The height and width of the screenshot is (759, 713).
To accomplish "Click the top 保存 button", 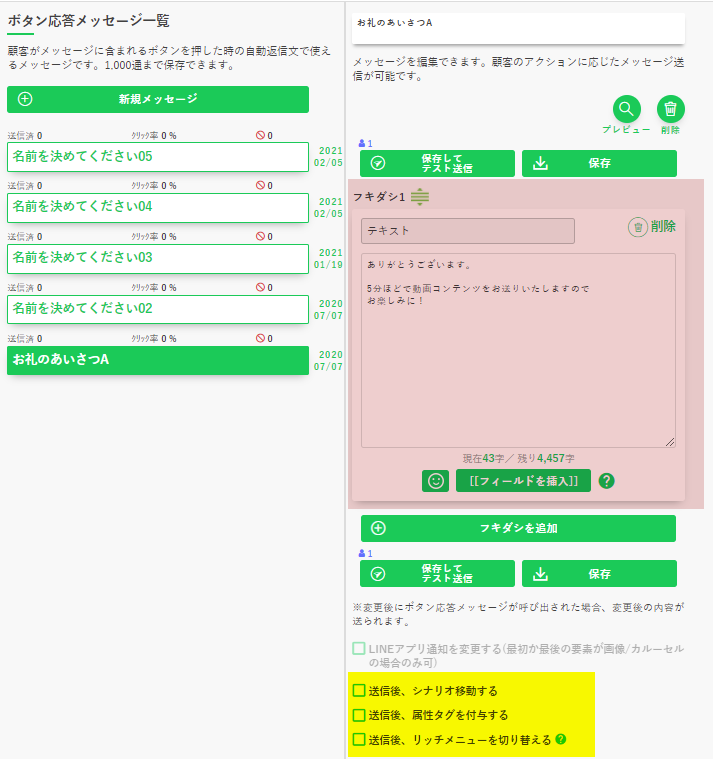I will pyautogui.click(x=598, y=163).
